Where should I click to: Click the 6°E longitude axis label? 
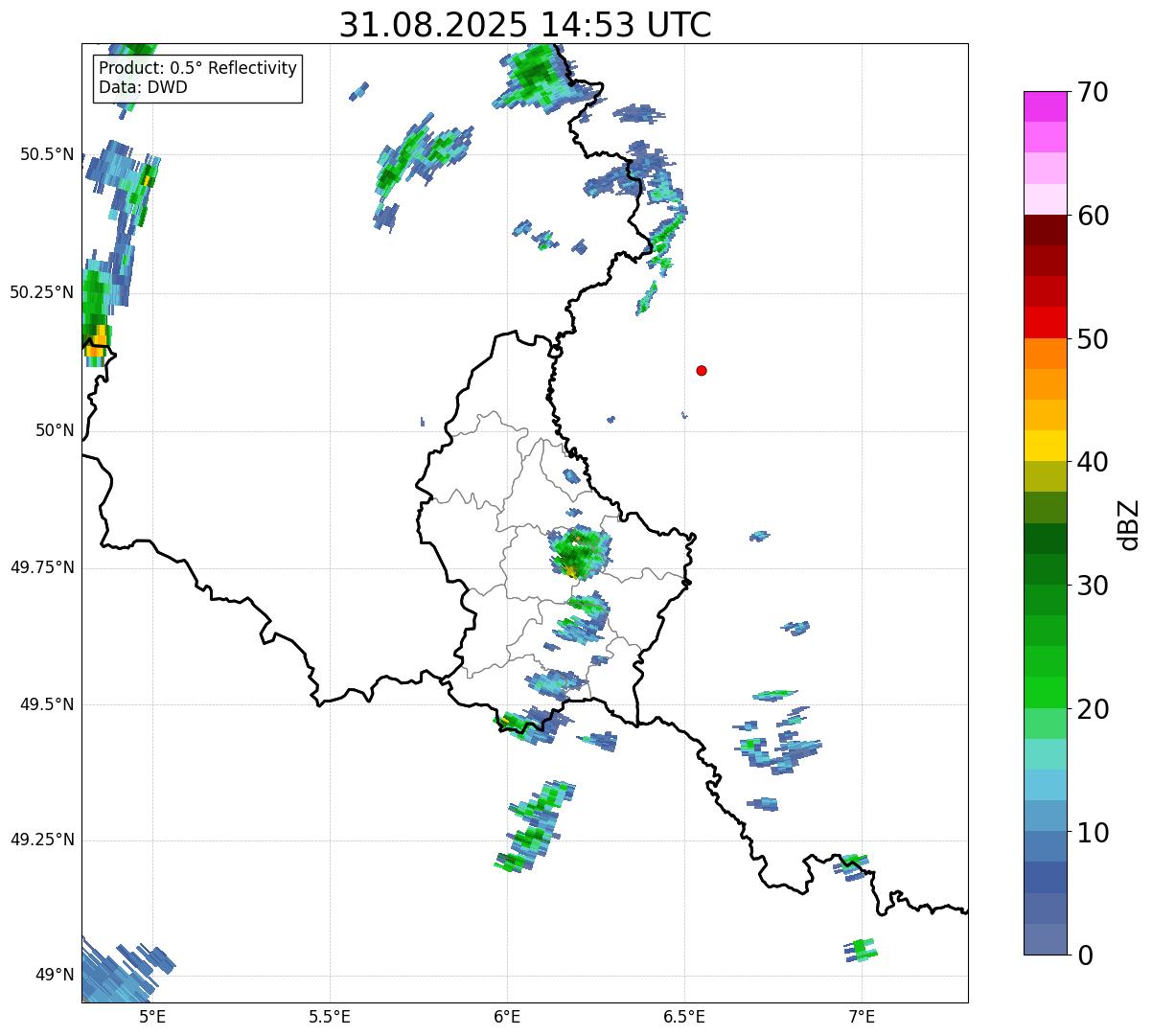point(507,1017)
